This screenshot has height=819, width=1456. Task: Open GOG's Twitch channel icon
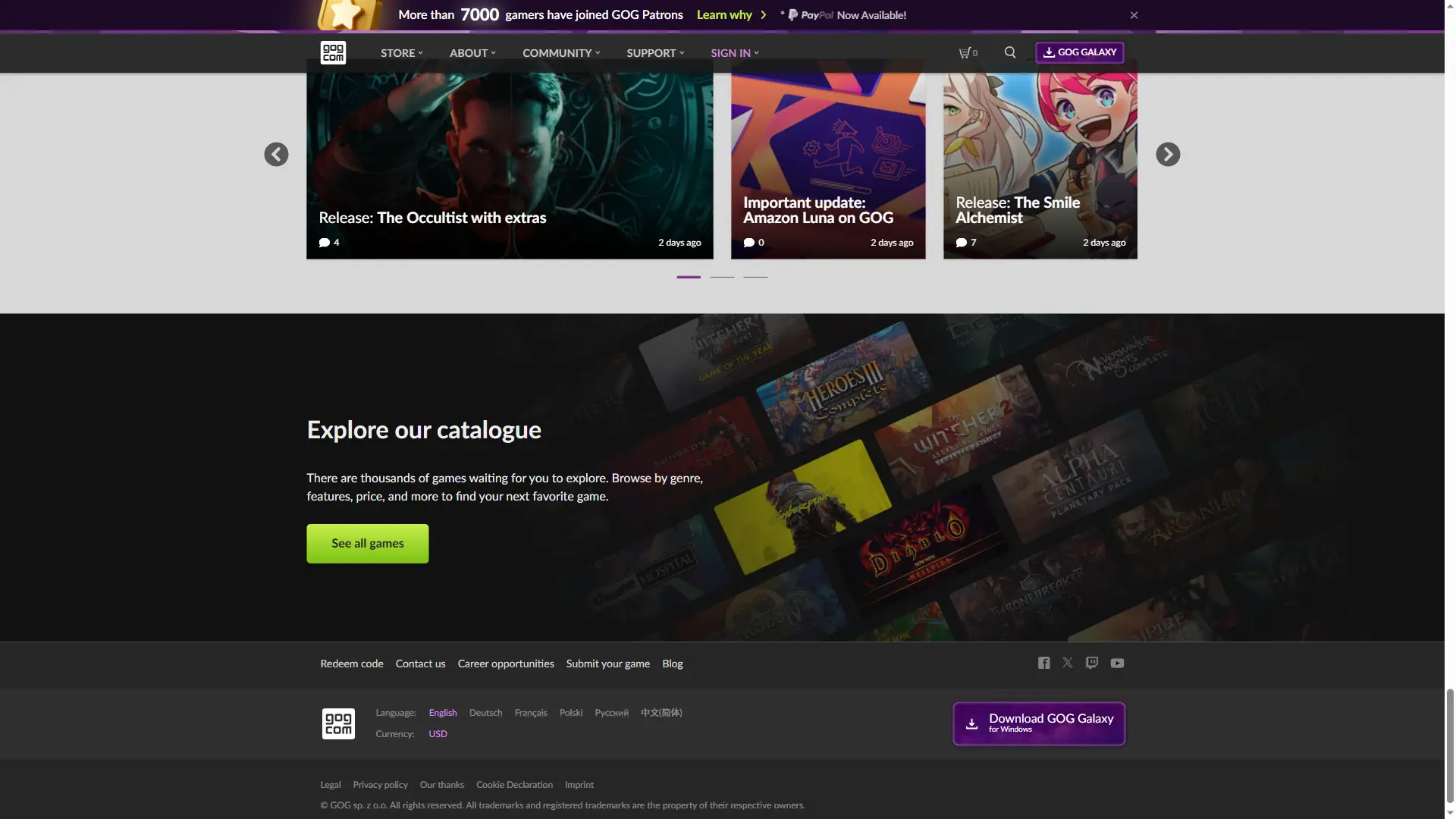[x=1092, y=664]
